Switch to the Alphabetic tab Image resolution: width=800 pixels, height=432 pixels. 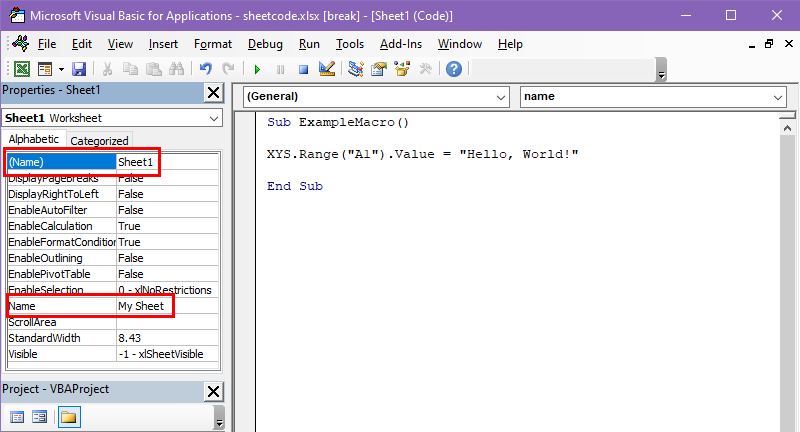(x=34, y=139)
